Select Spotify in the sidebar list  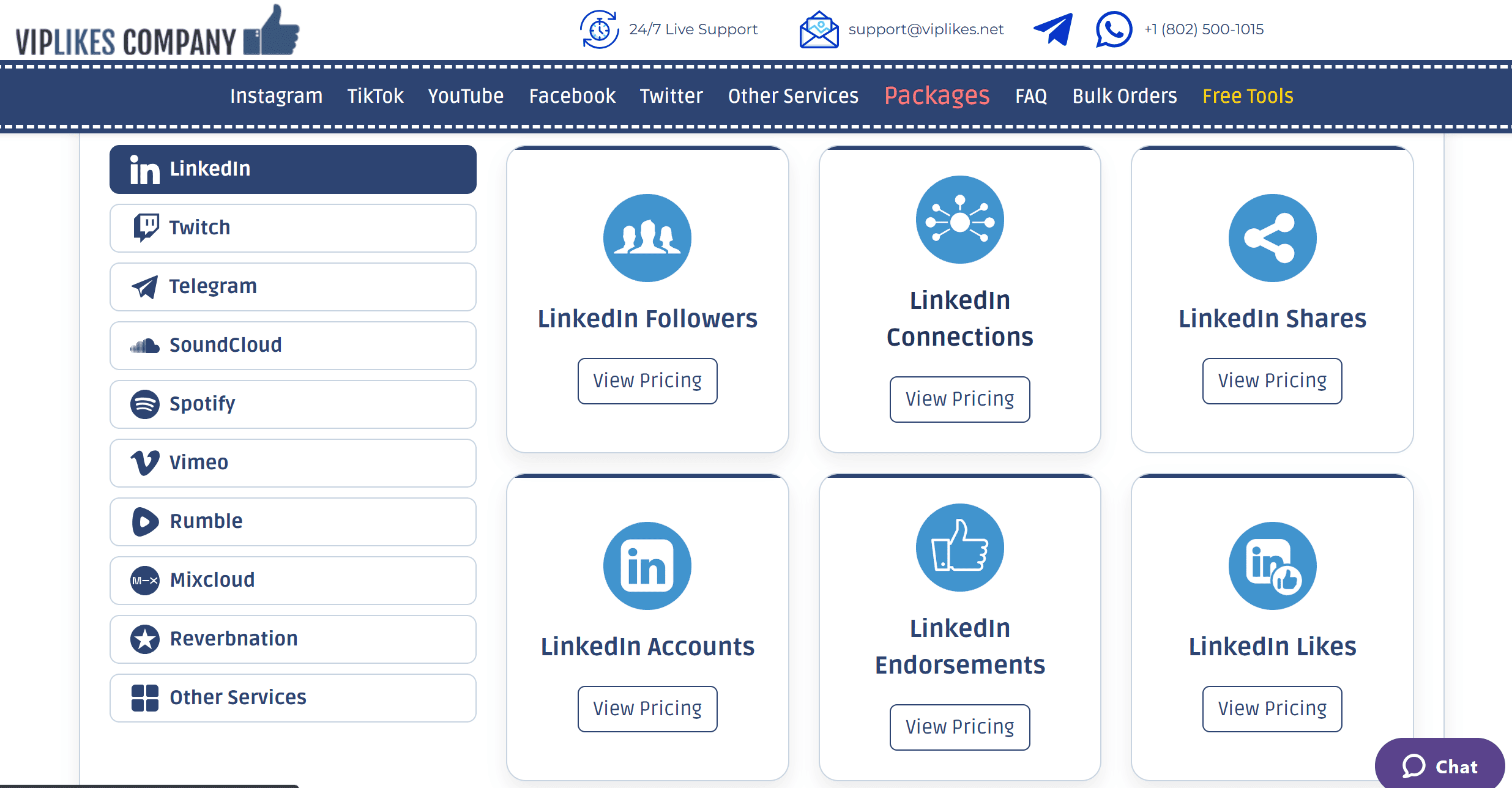point(292,404)
